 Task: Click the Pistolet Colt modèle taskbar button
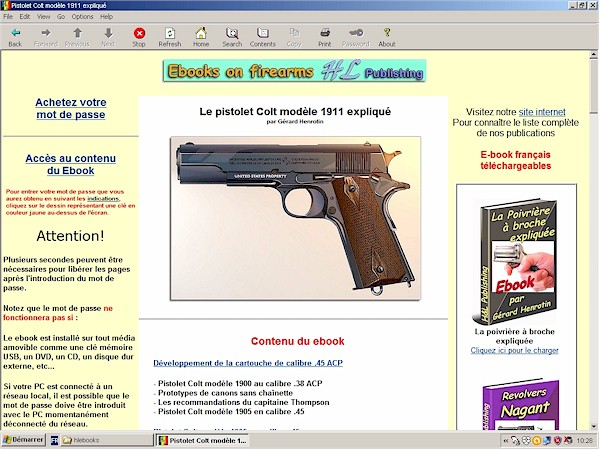[202, 440]
